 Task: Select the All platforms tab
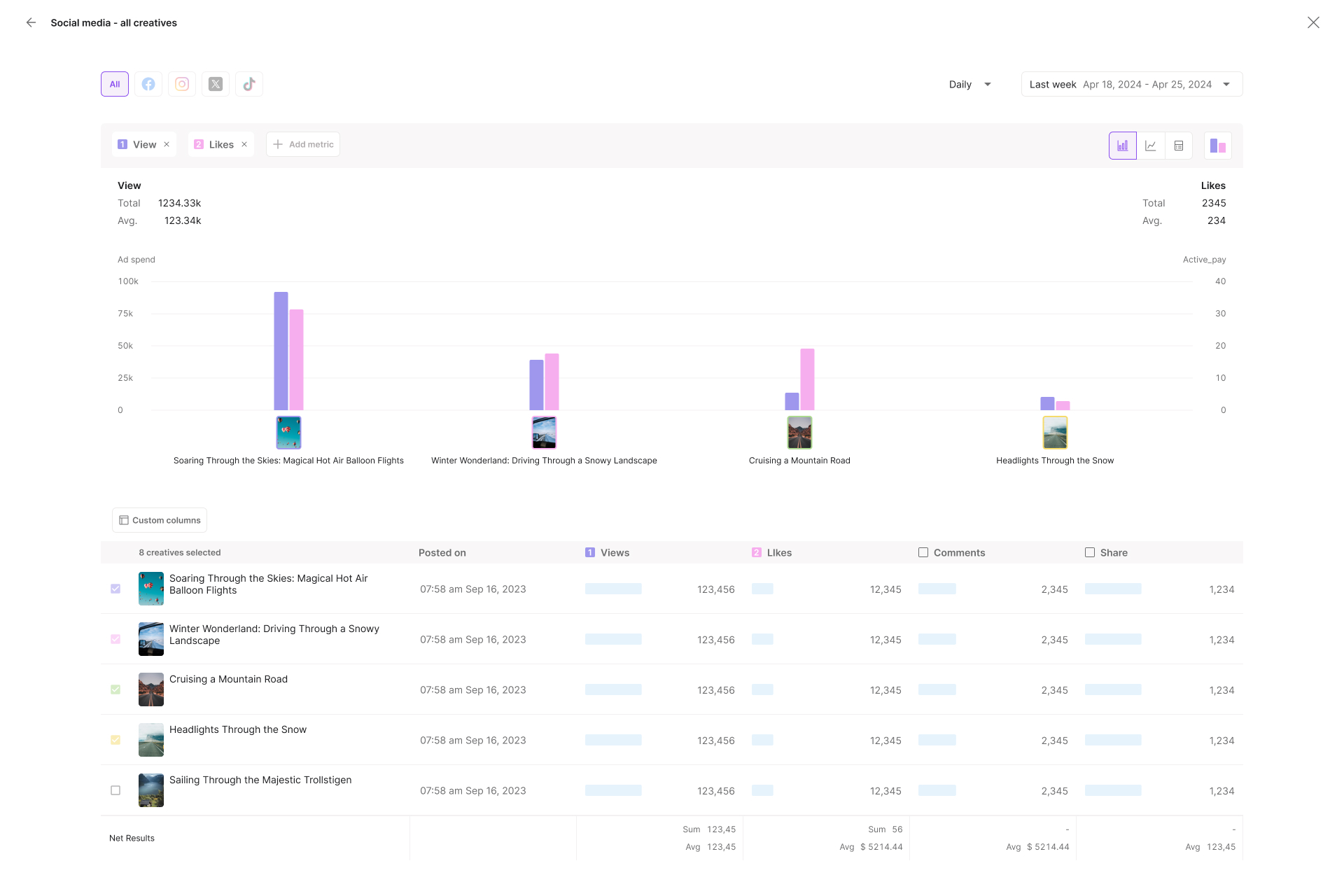[x=115, y=84]
